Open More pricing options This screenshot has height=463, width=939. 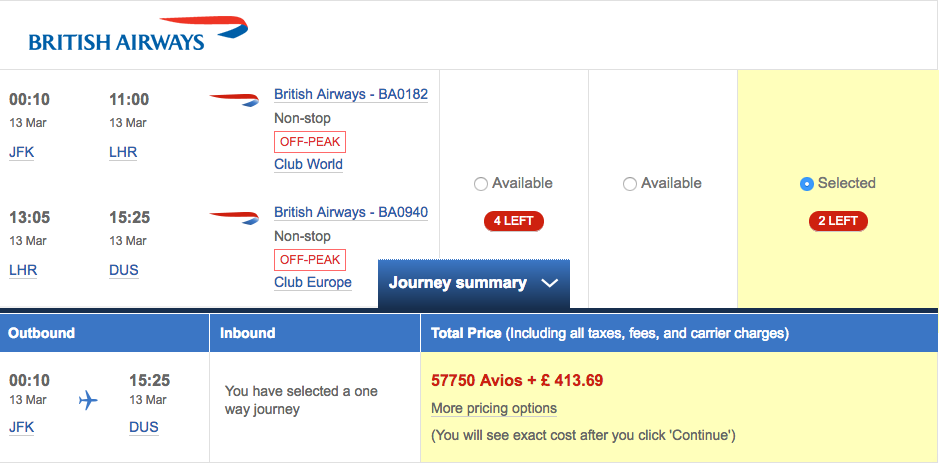click(494, 408)
